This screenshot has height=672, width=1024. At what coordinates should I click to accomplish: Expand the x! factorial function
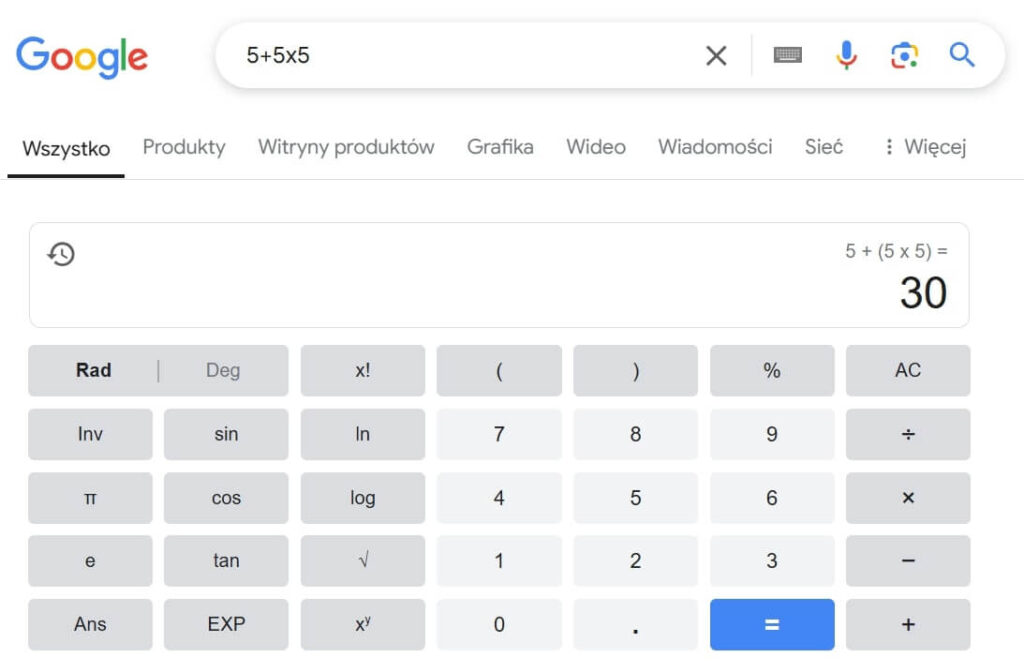coord(362,370)
